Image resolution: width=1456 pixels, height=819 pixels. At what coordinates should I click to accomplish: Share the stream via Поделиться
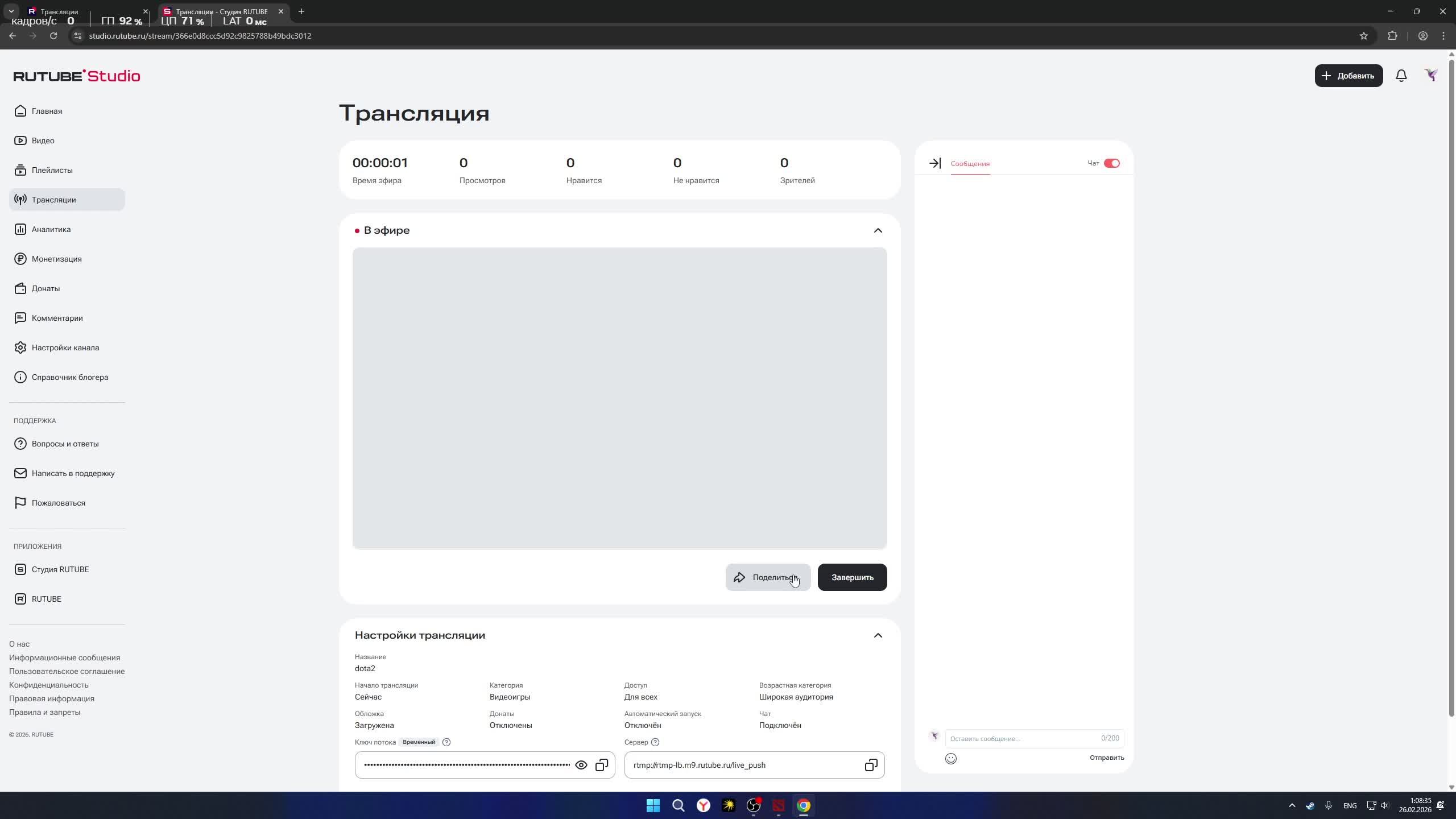click(767, 577)
